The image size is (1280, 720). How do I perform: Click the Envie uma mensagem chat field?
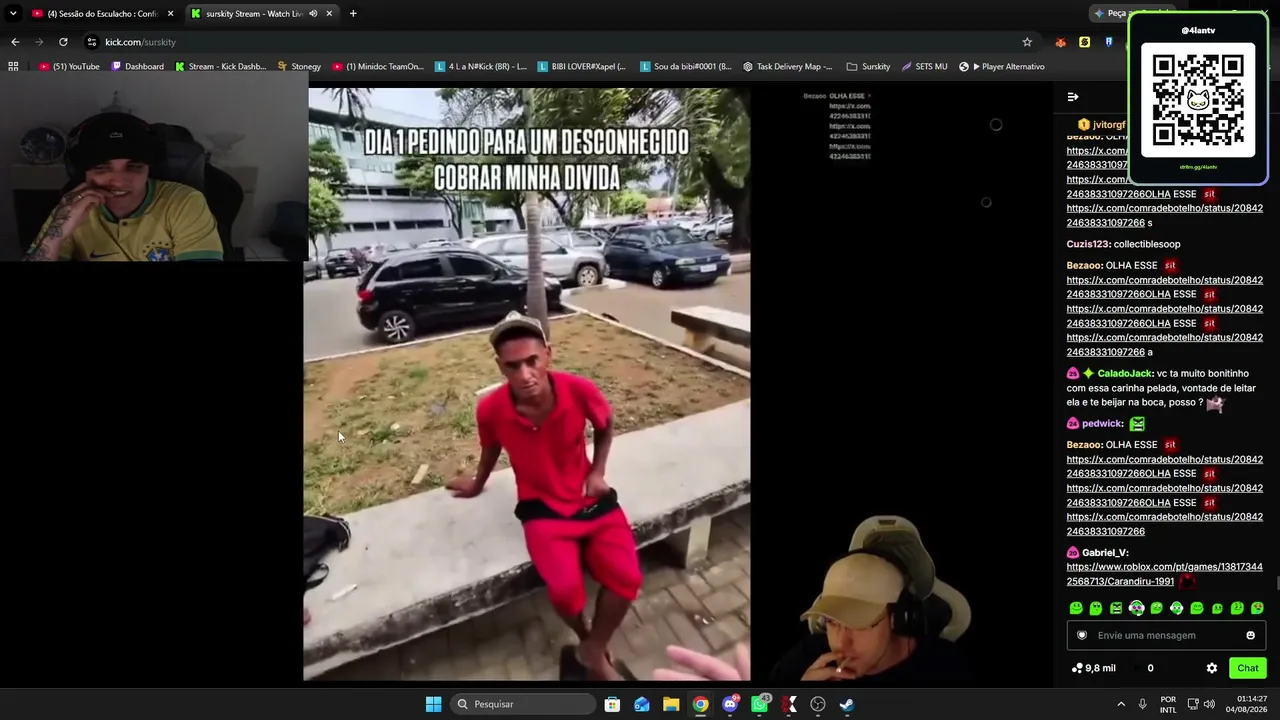[1166, 635]
